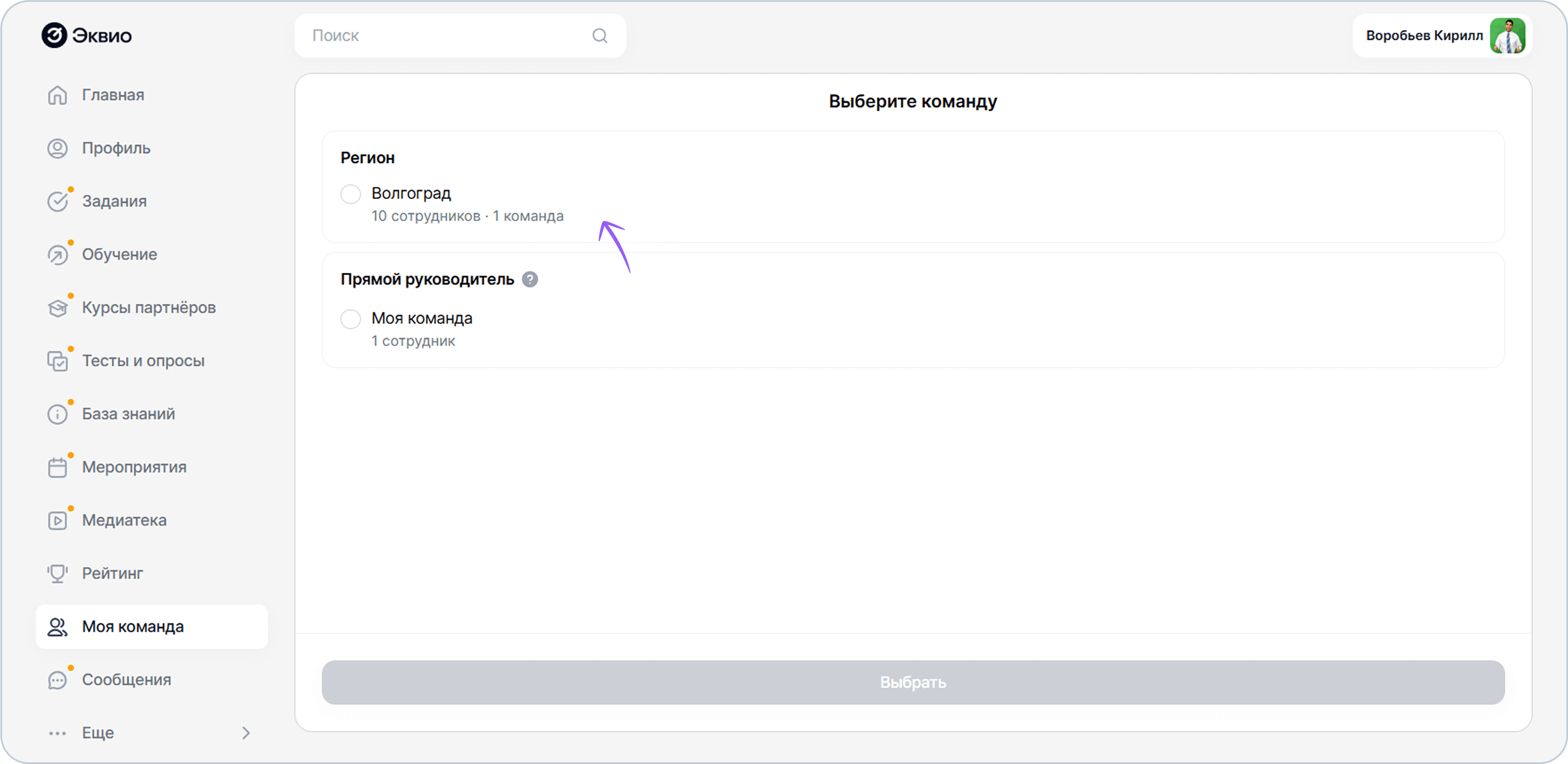Click the Прямой руководитель section title

(427, 279)
